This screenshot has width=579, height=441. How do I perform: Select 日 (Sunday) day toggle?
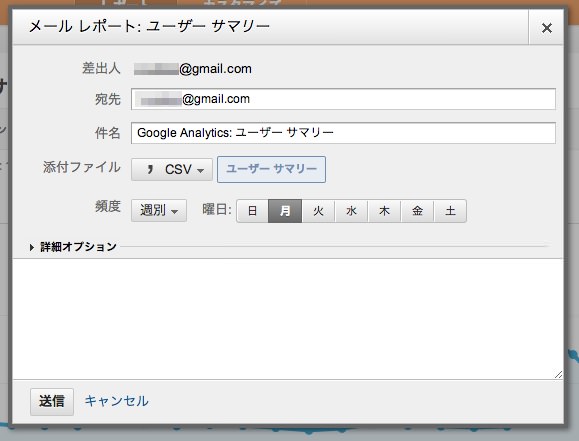pos(252,211)
